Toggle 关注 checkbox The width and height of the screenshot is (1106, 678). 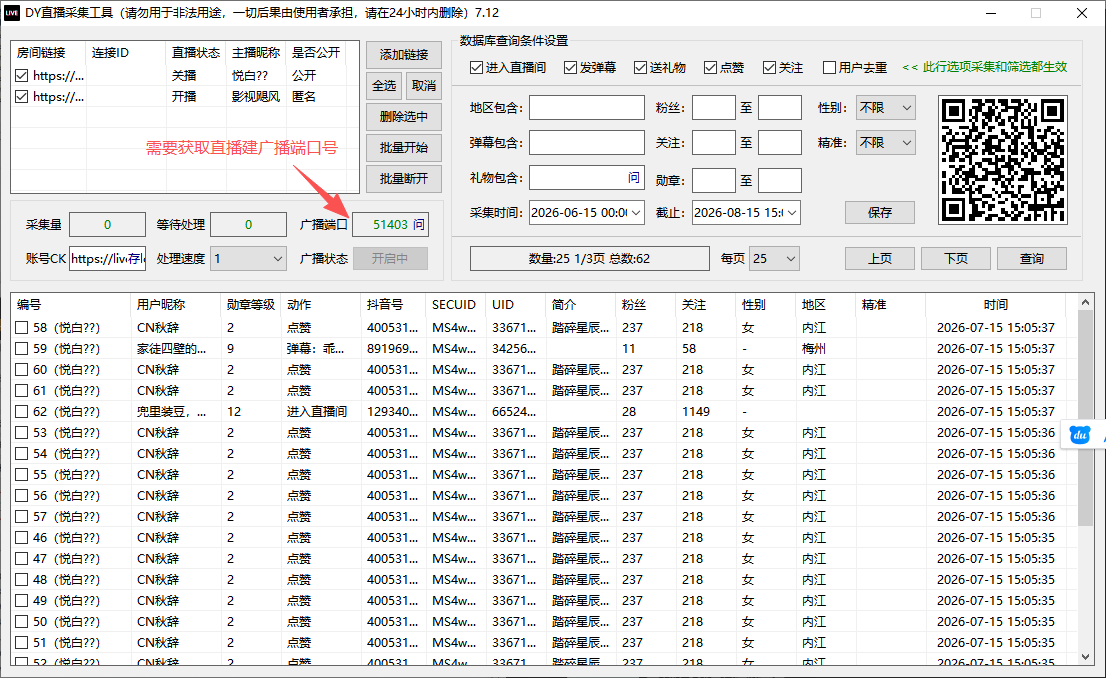[x=770, y=68]
